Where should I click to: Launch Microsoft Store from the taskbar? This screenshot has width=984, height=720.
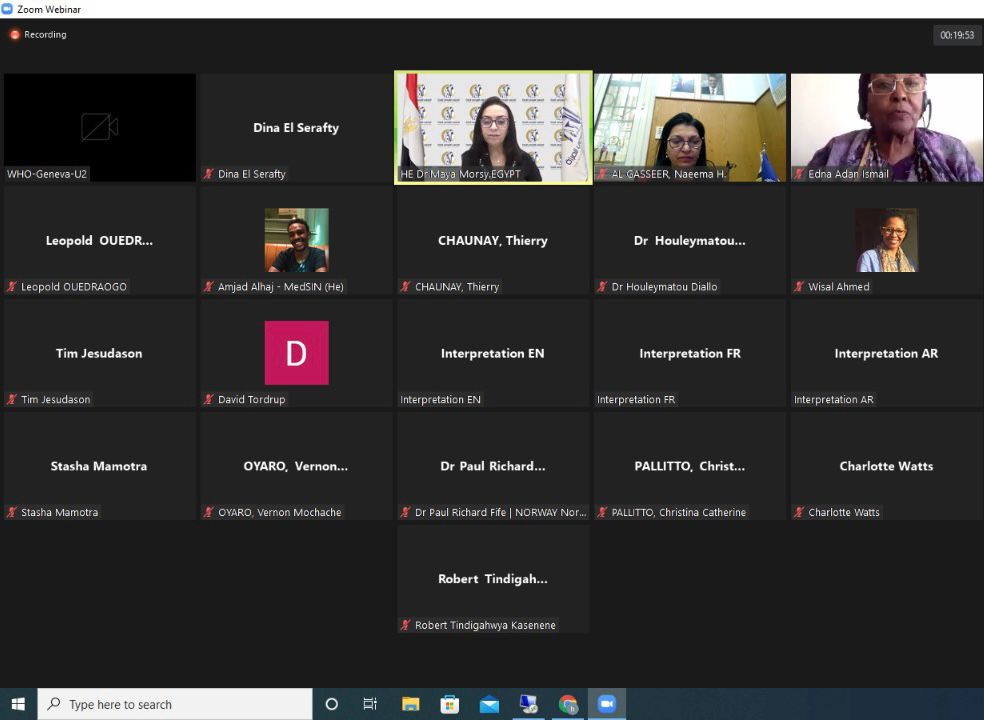[450, 704]
